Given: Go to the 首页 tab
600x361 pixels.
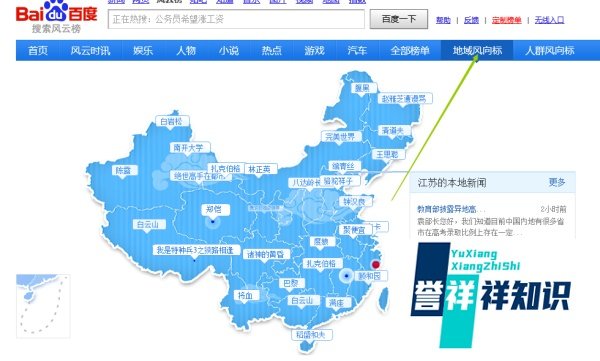Looking at the screenshot, I should pyautogui.click(x=38, y=51).
